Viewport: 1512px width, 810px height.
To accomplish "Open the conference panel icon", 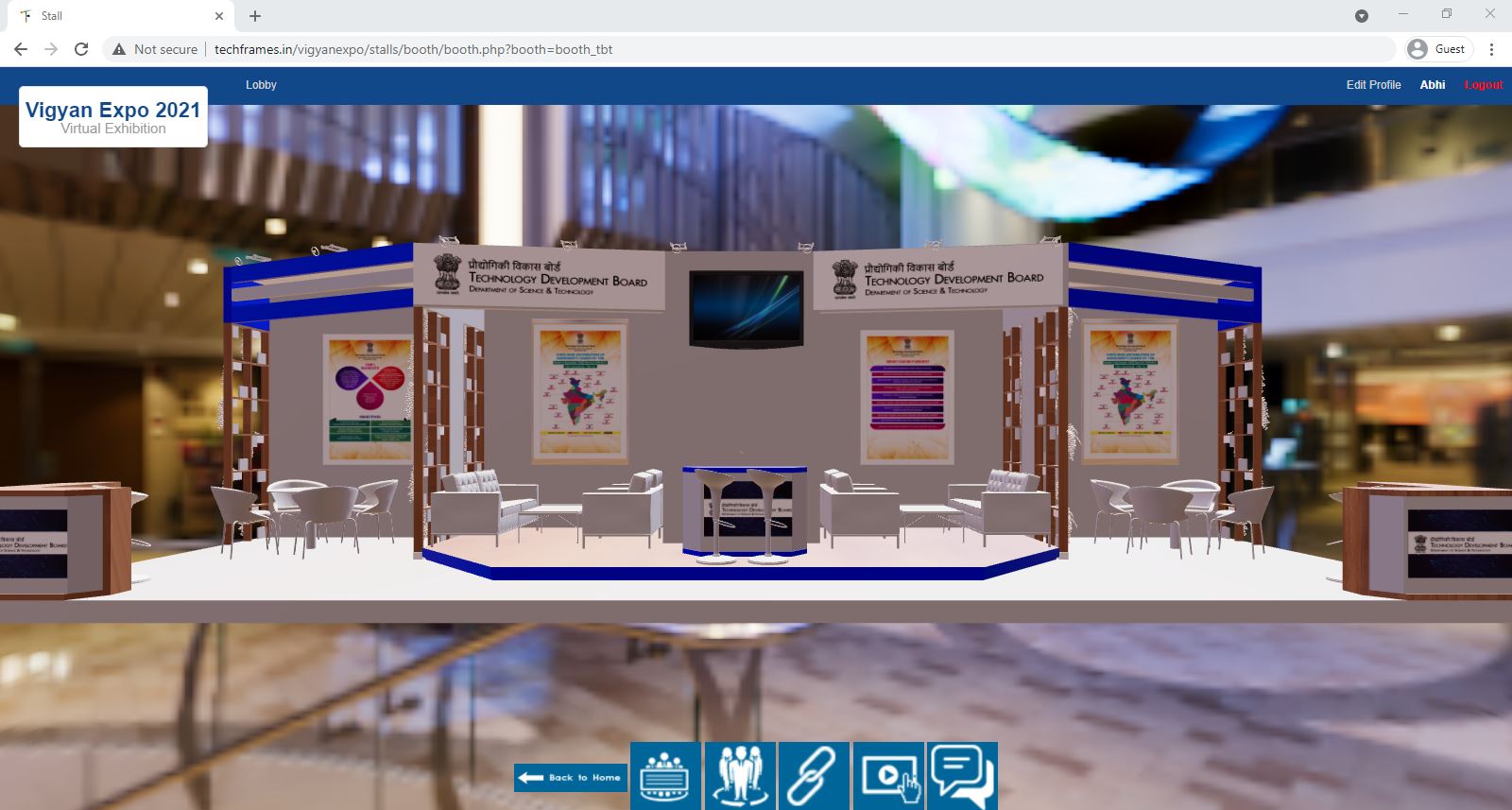I will point(665,776).
